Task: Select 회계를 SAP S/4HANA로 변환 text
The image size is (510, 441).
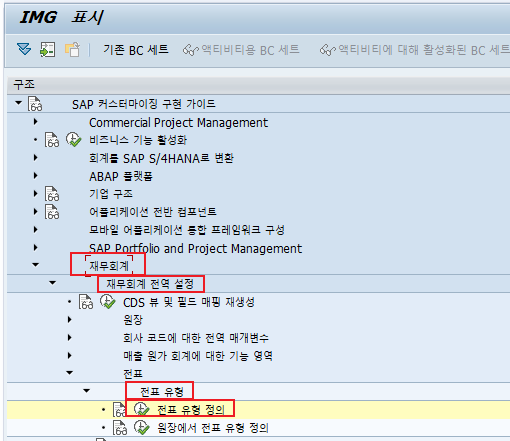Action: 161,158
